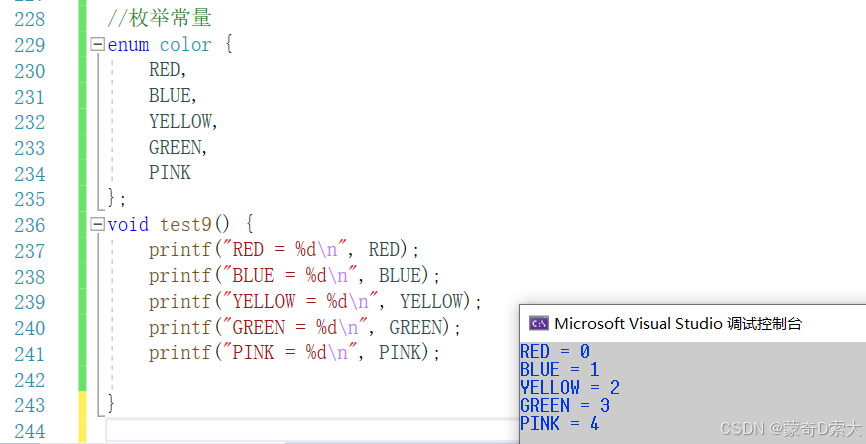Place cursor on empty line 244
Viewport: 866px width, 444px height.
coord(312,430)
